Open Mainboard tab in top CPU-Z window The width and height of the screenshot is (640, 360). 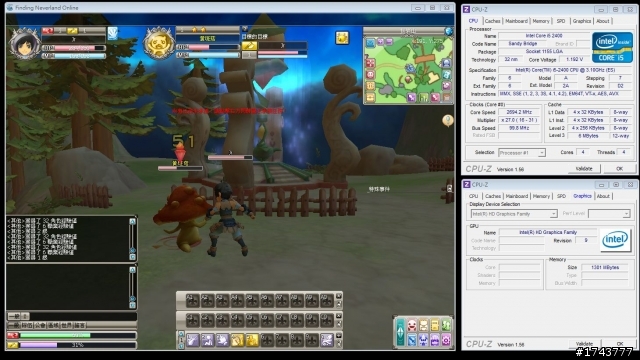tap(516, 21)
